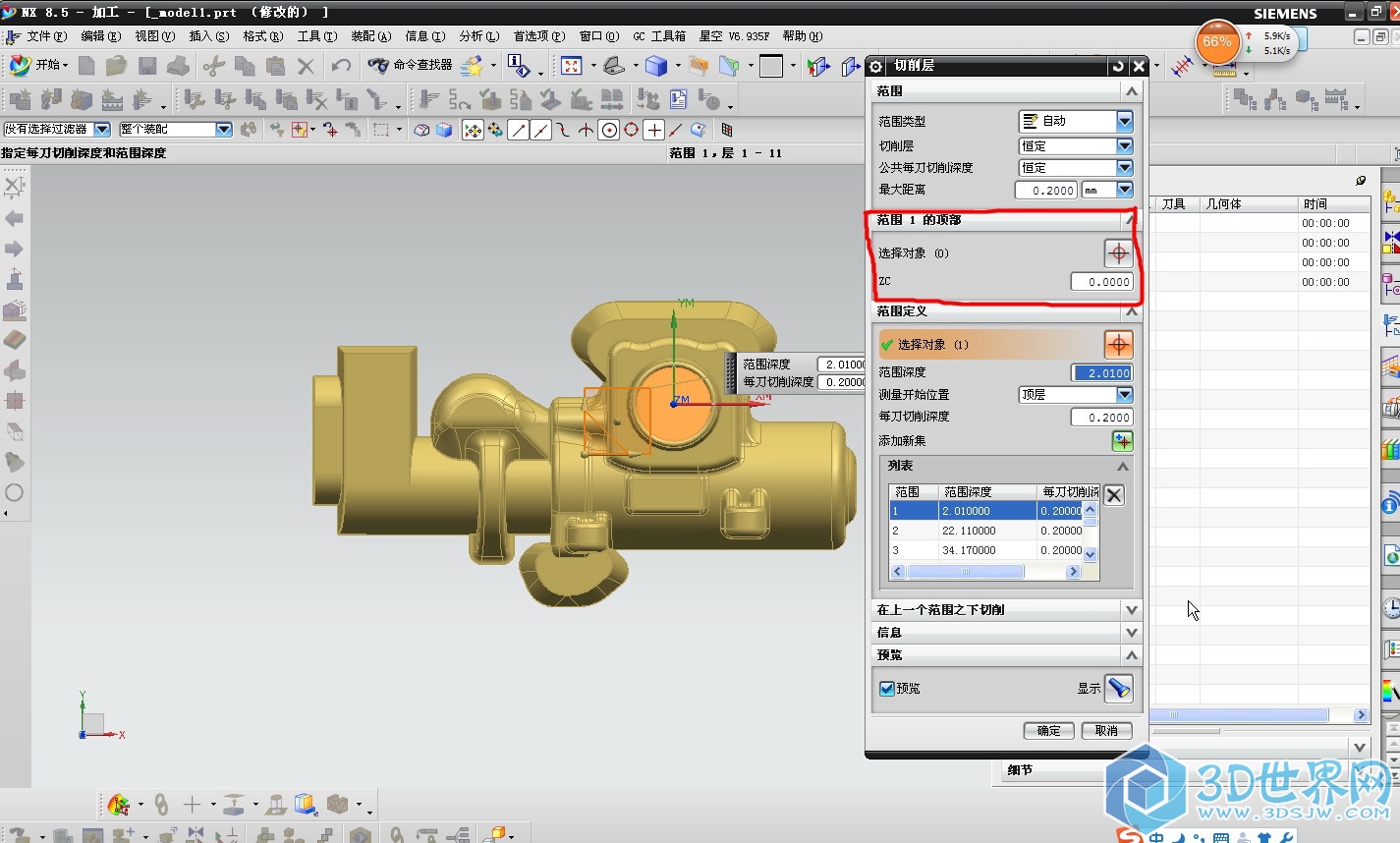Delete selected range with list X icon
This screenshot has width=1400, height=843.
[1113, 495]
